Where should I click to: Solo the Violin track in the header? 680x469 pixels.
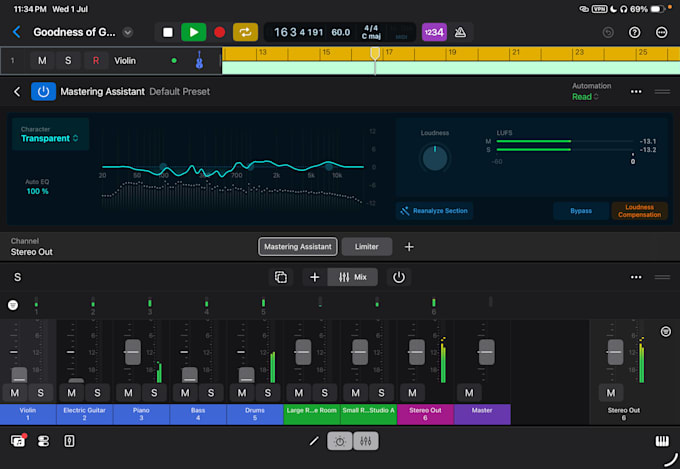point(68,61)
